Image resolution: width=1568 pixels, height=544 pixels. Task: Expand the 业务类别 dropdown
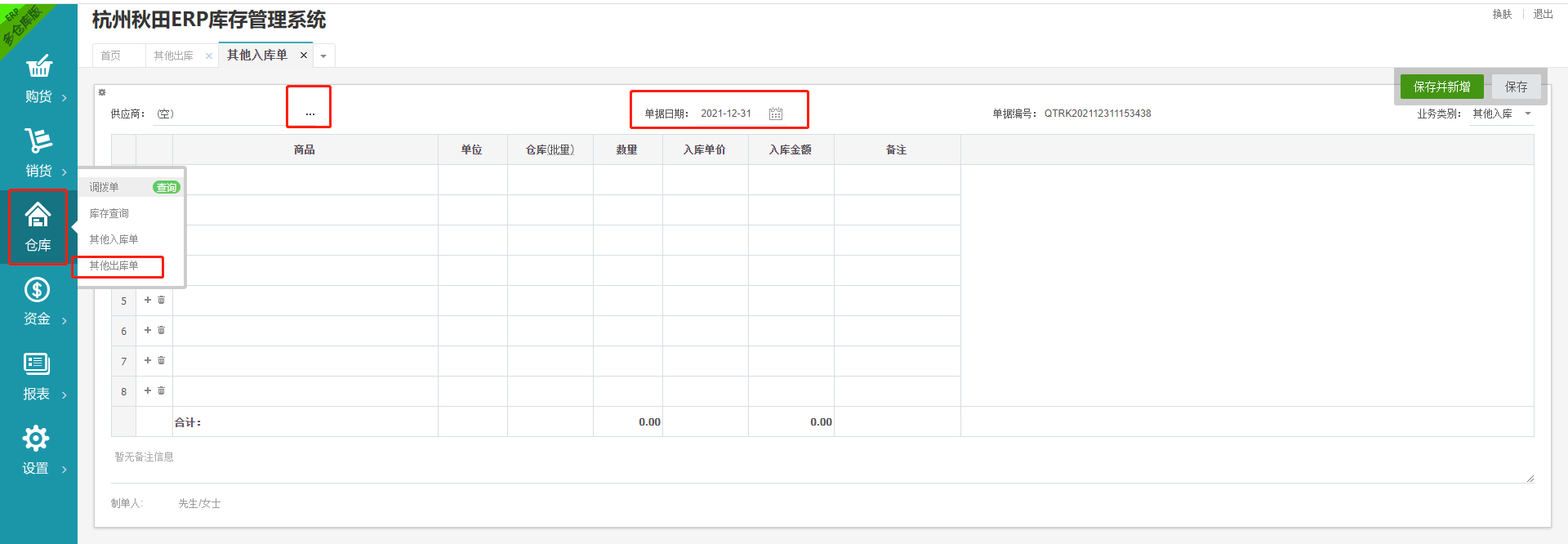(x=1528, y=114)
